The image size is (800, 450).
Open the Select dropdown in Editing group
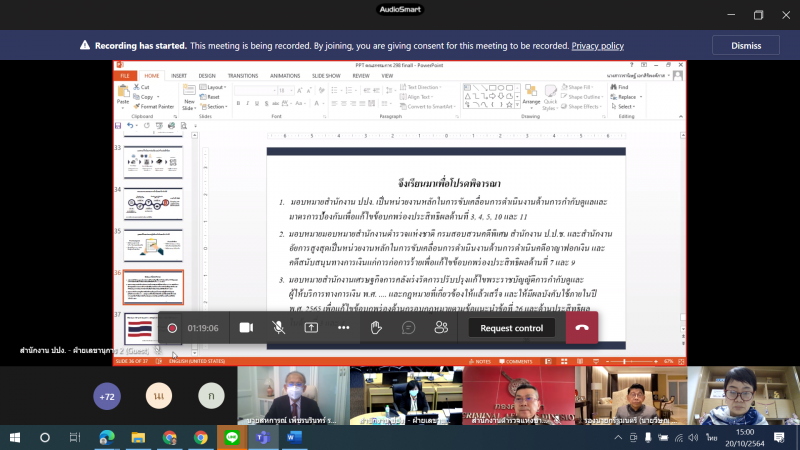(x=623, y=107)
